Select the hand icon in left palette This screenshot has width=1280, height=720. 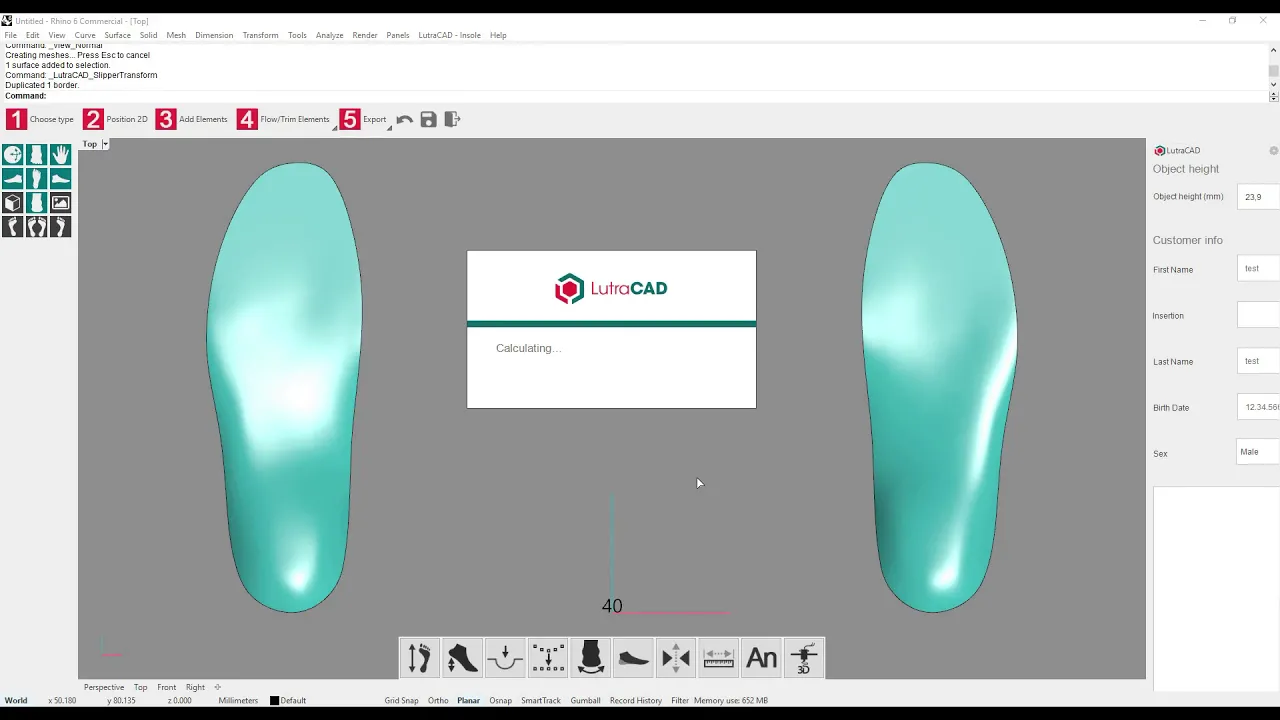pos(60,154)
